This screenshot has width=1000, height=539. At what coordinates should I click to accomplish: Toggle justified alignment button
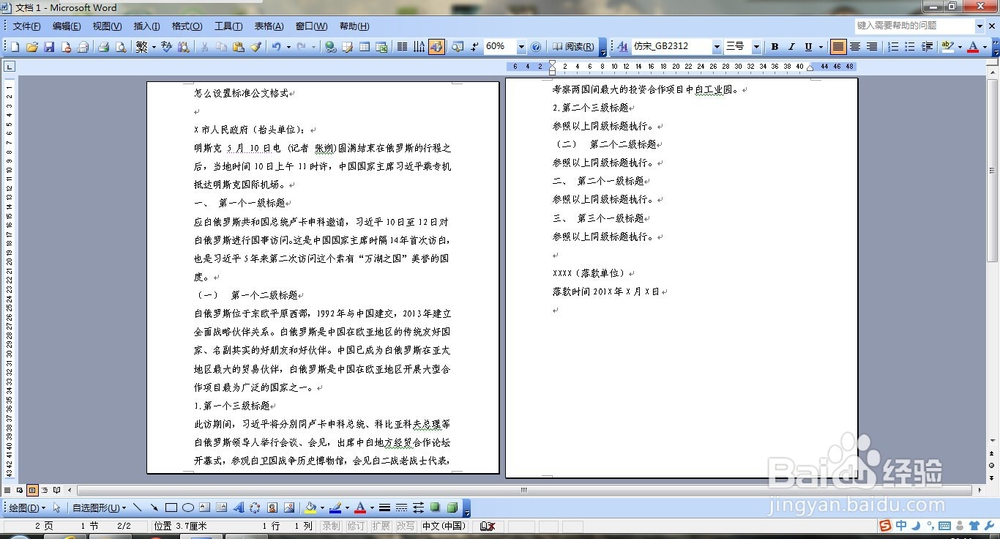click(x=838, y=47)
